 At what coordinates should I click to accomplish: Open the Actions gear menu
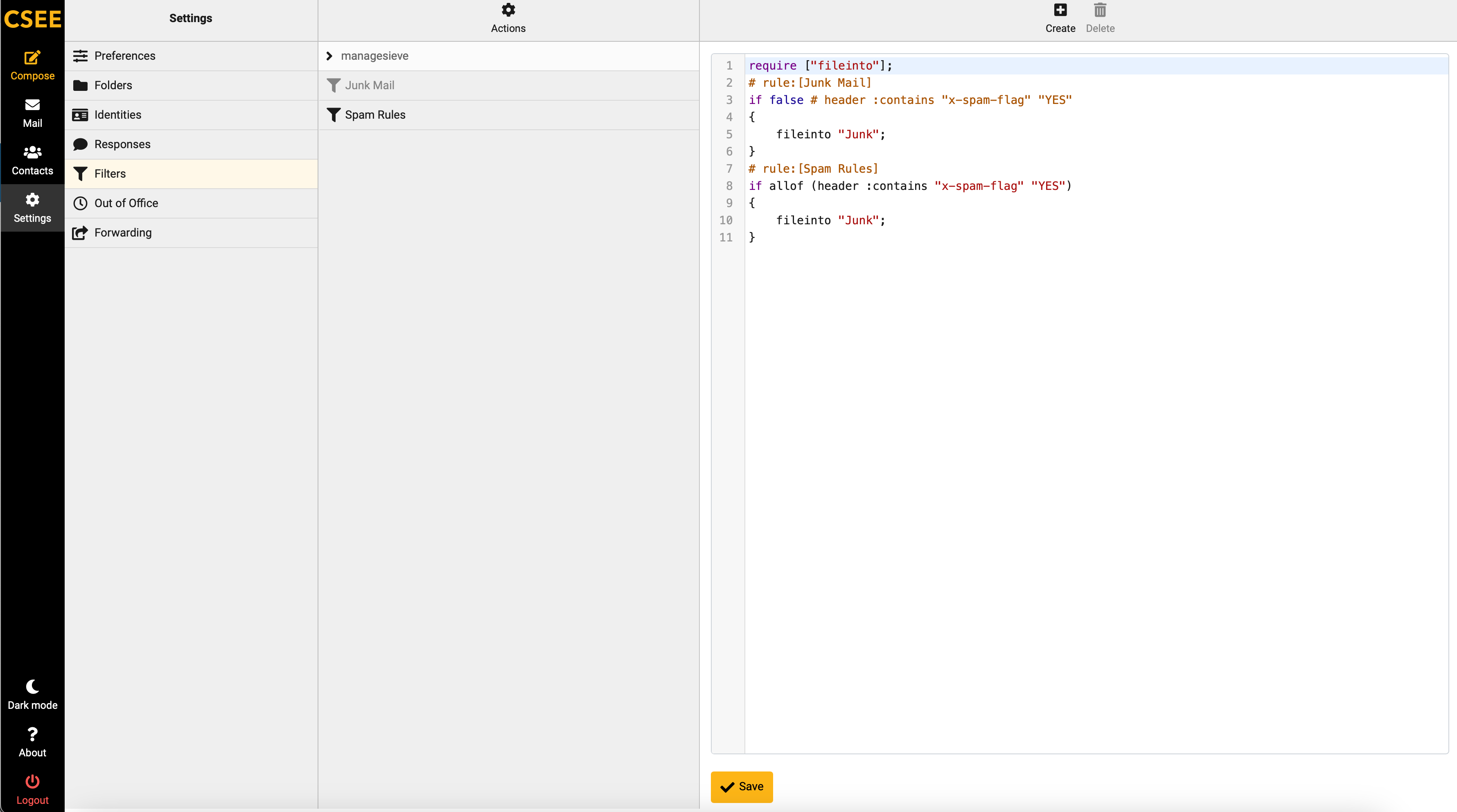coord(508,18)
